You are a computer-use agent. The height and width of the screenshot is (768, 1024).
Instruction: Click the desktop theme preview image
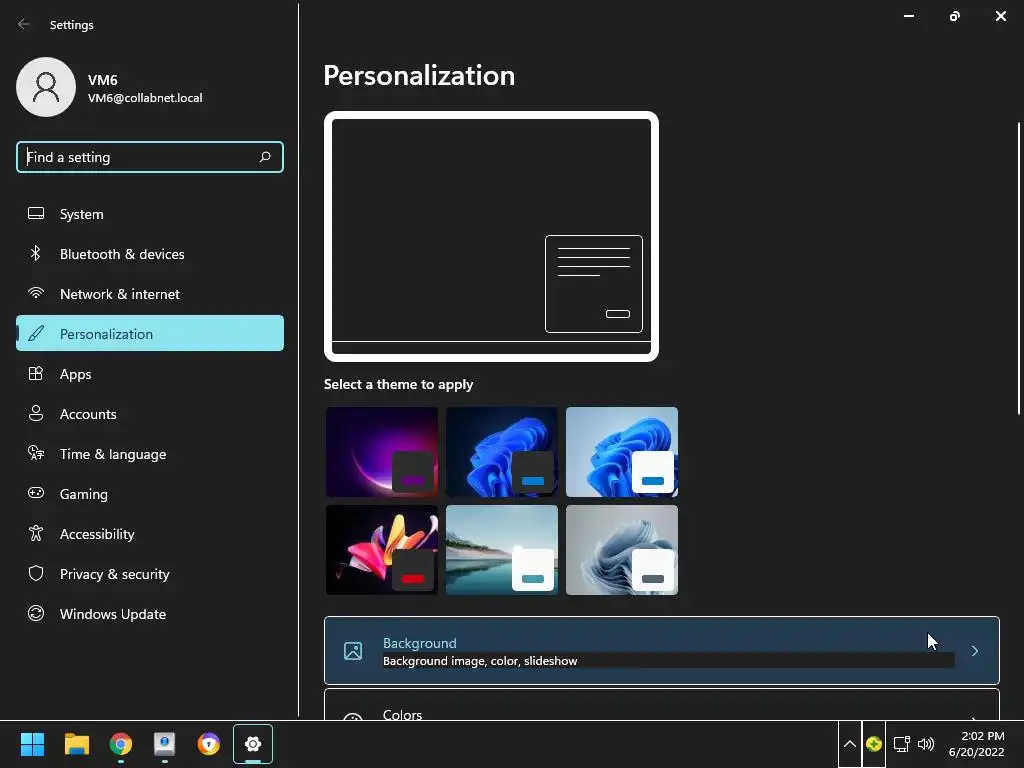click(x=491, y=236)
